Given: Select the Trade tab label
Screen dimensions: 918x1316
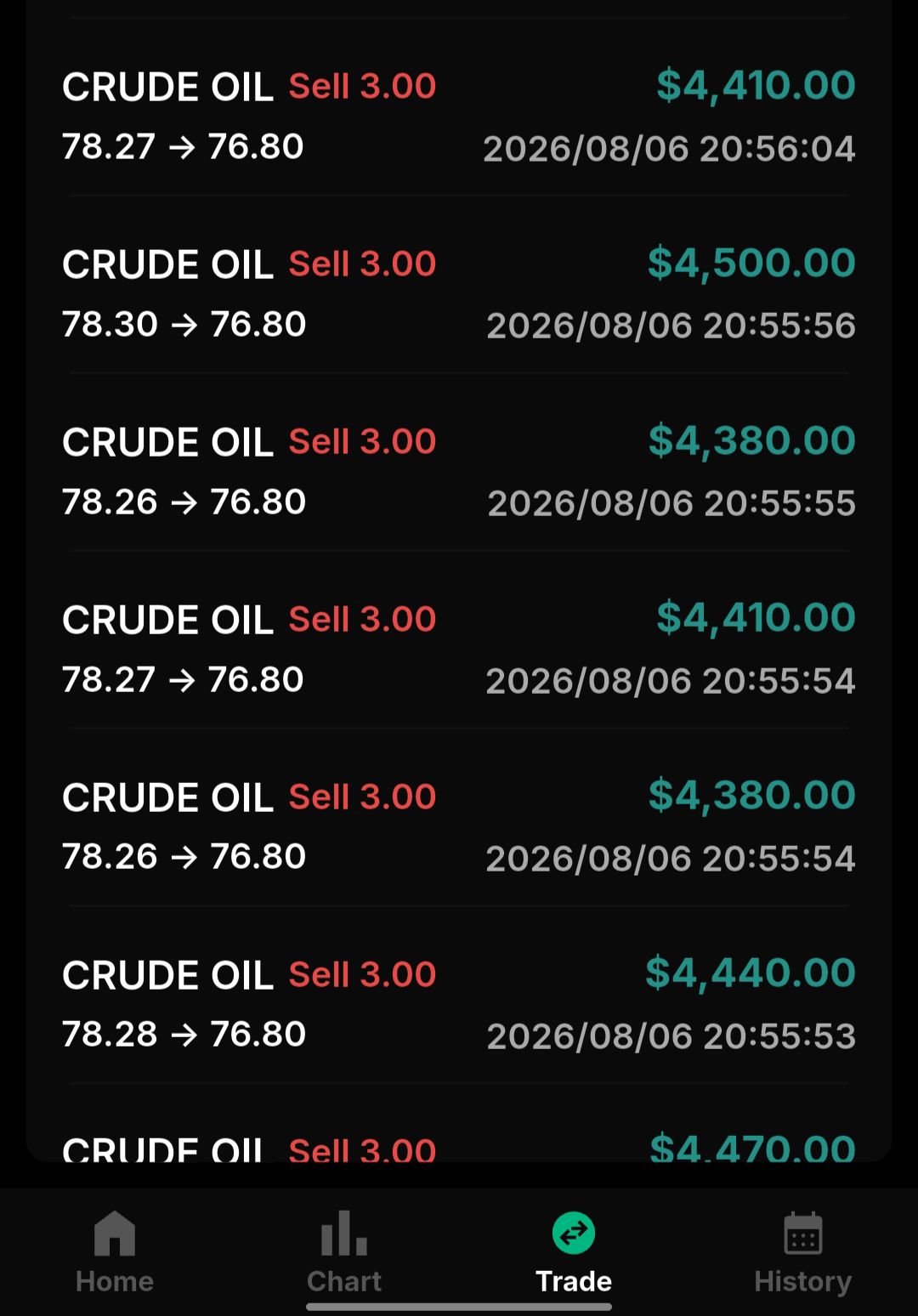Looking at the screenshot, I should (574, 1281).
